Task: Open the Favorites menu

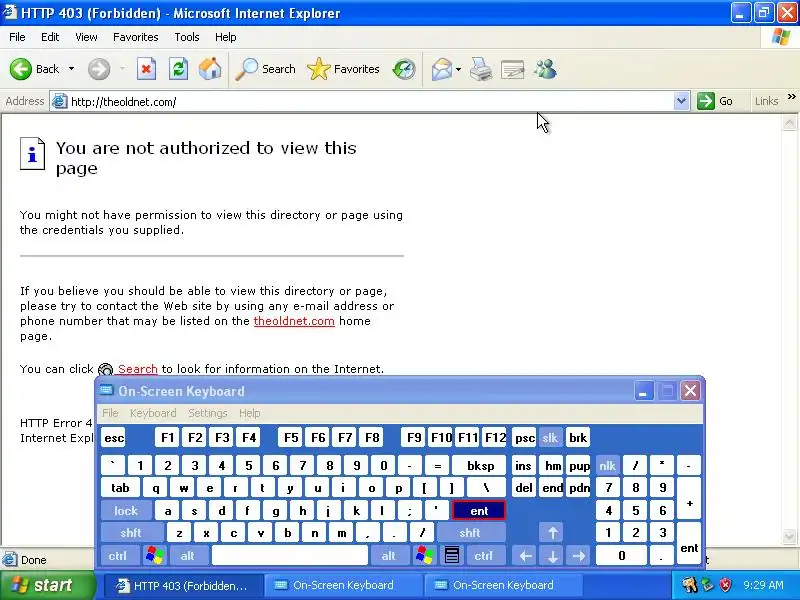Action: [x=136, y=37]
